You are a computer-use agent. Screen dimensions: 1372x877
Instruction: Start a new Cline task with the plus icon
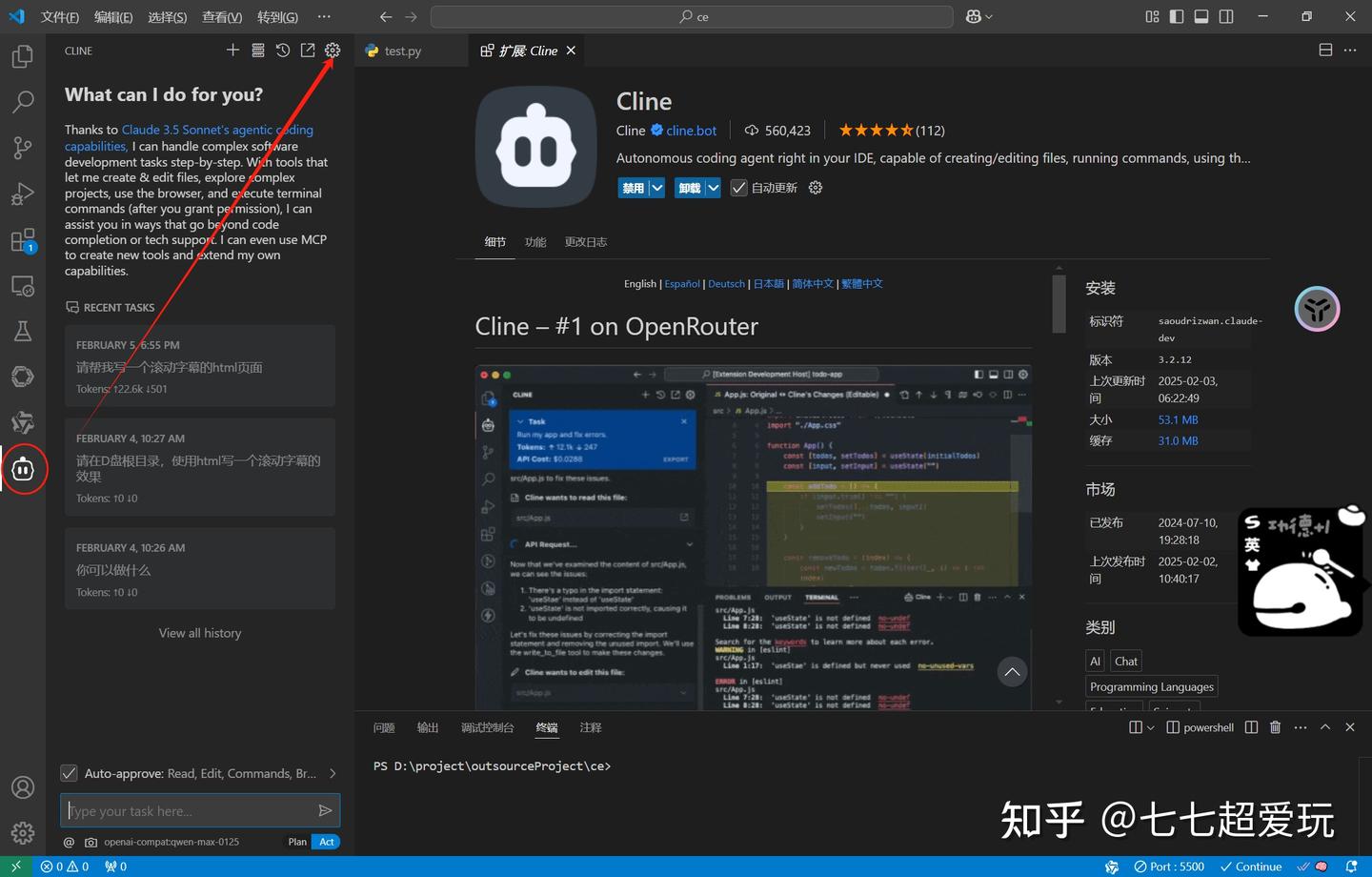tap(232, 51)
